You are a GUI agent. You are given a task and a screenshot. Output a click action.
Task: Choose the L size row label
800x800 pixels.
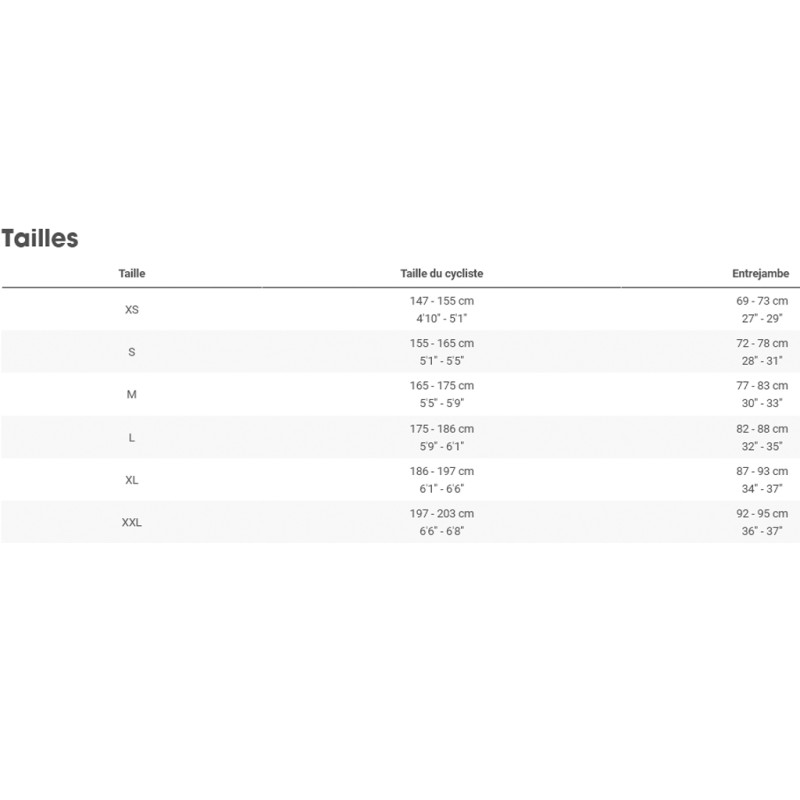tap(132, 437)
